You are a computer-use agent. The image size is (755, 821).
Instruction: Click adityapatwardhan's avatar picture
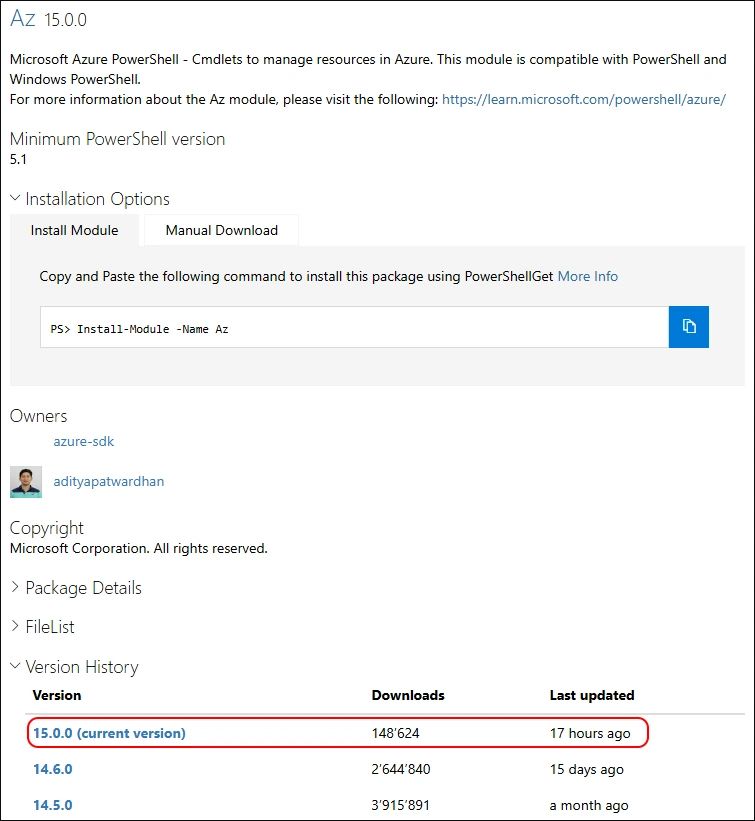[x=26, y=481]
